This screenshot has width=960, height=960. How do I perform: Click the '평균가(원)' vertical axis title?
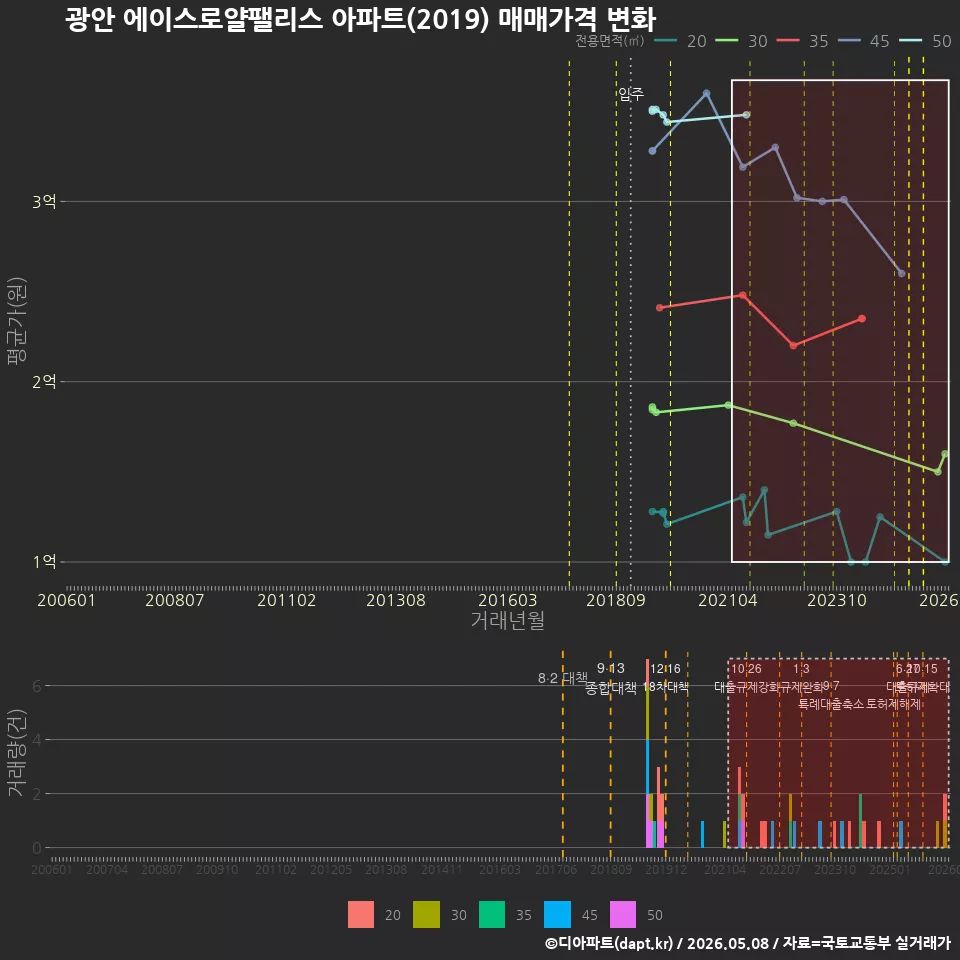point(17,321)
